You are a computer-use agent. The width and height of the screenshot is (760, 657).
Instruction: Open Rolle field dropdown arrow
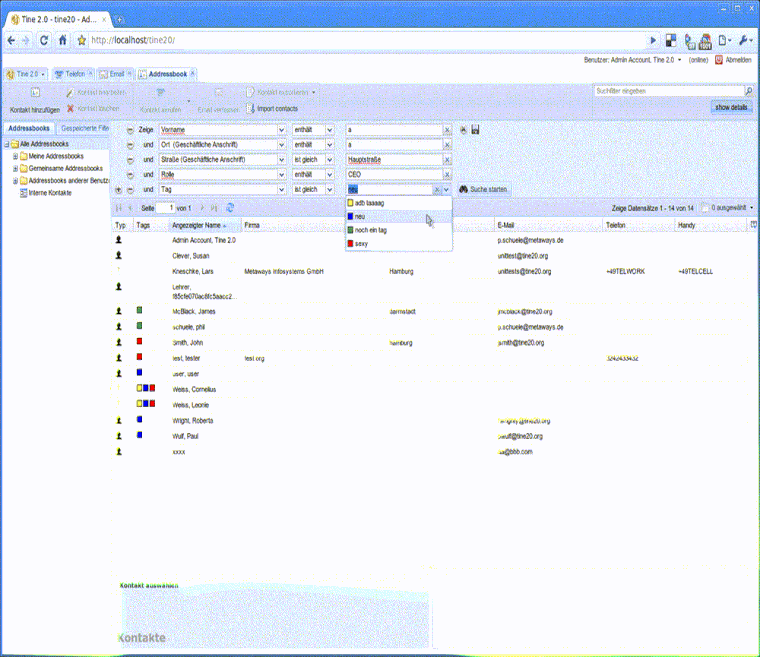[282, 175]
